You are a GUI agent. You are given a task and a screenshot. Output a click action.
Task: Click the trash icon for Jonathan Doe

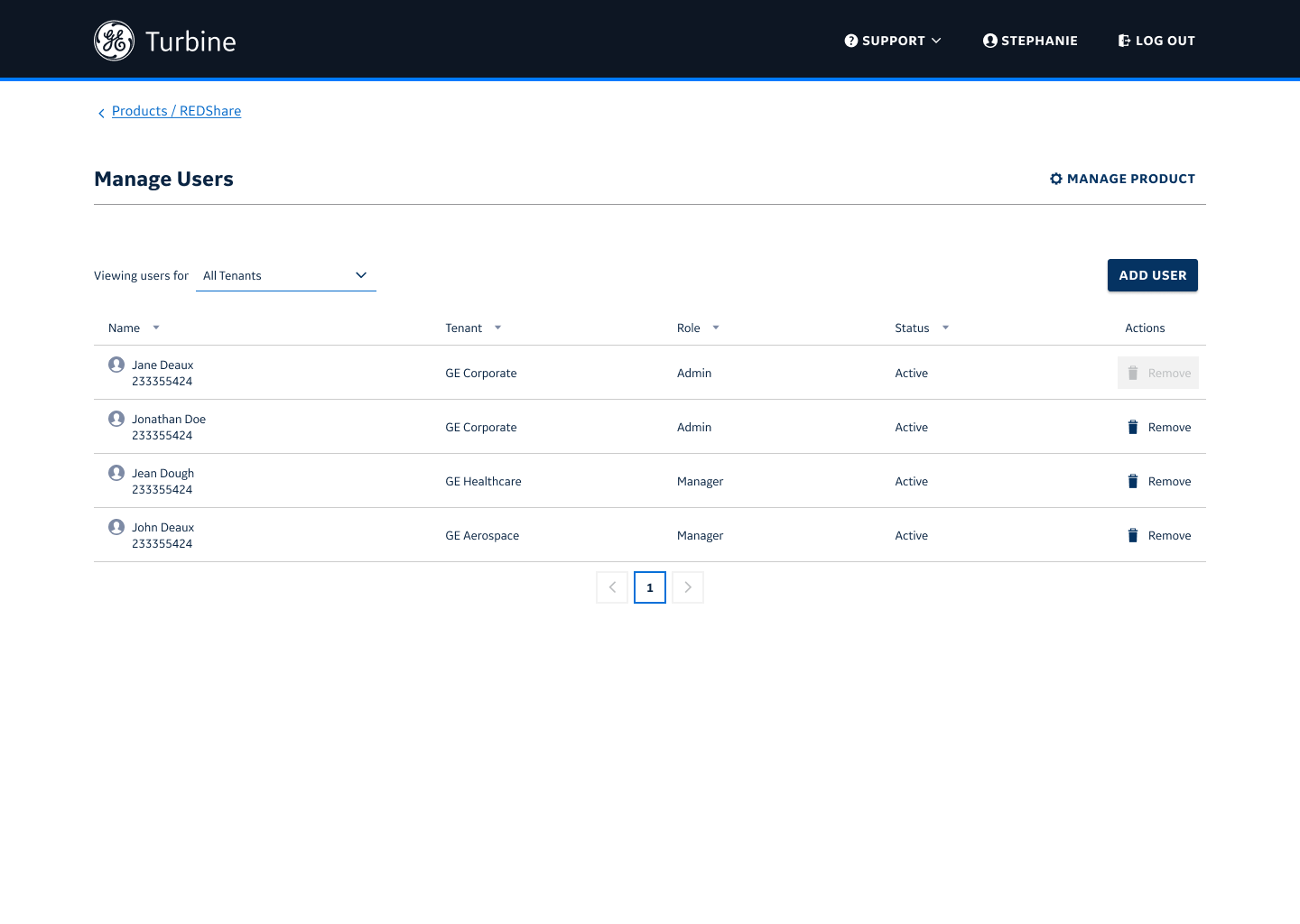tap(1133, 427)
